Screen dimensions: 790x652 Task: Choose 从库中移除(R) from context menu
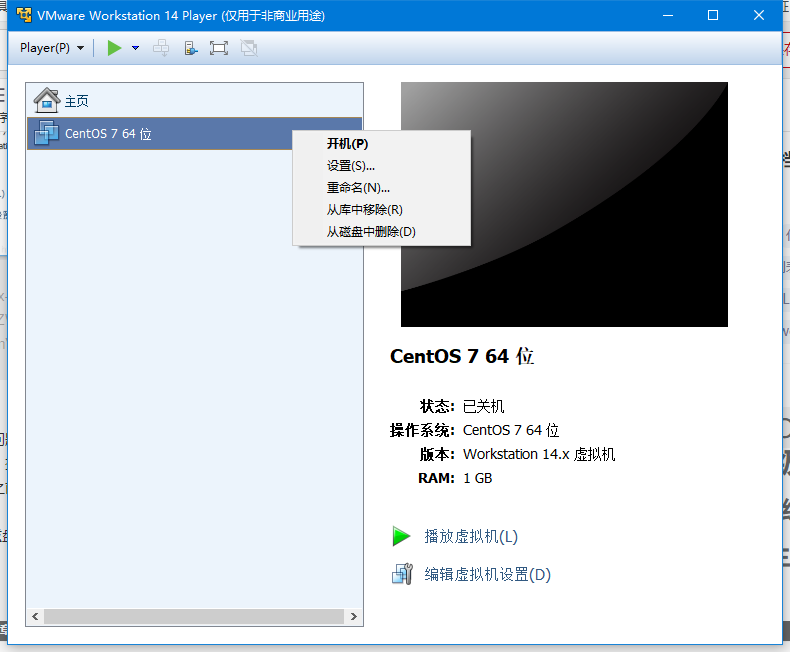pyautogui.click(x=381, y=210)
